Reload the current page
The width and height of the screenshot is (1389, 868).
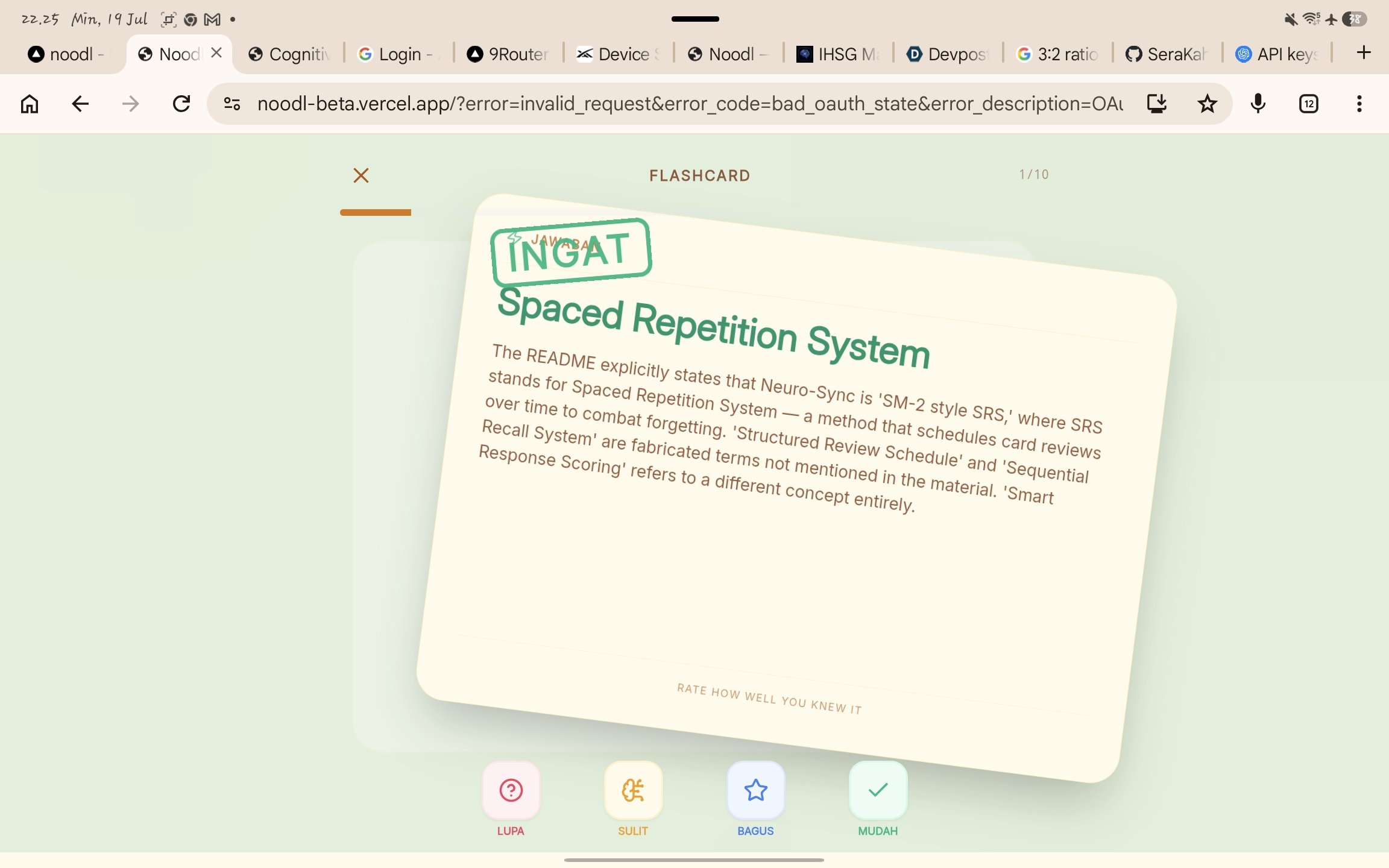[x=181, y=104]
